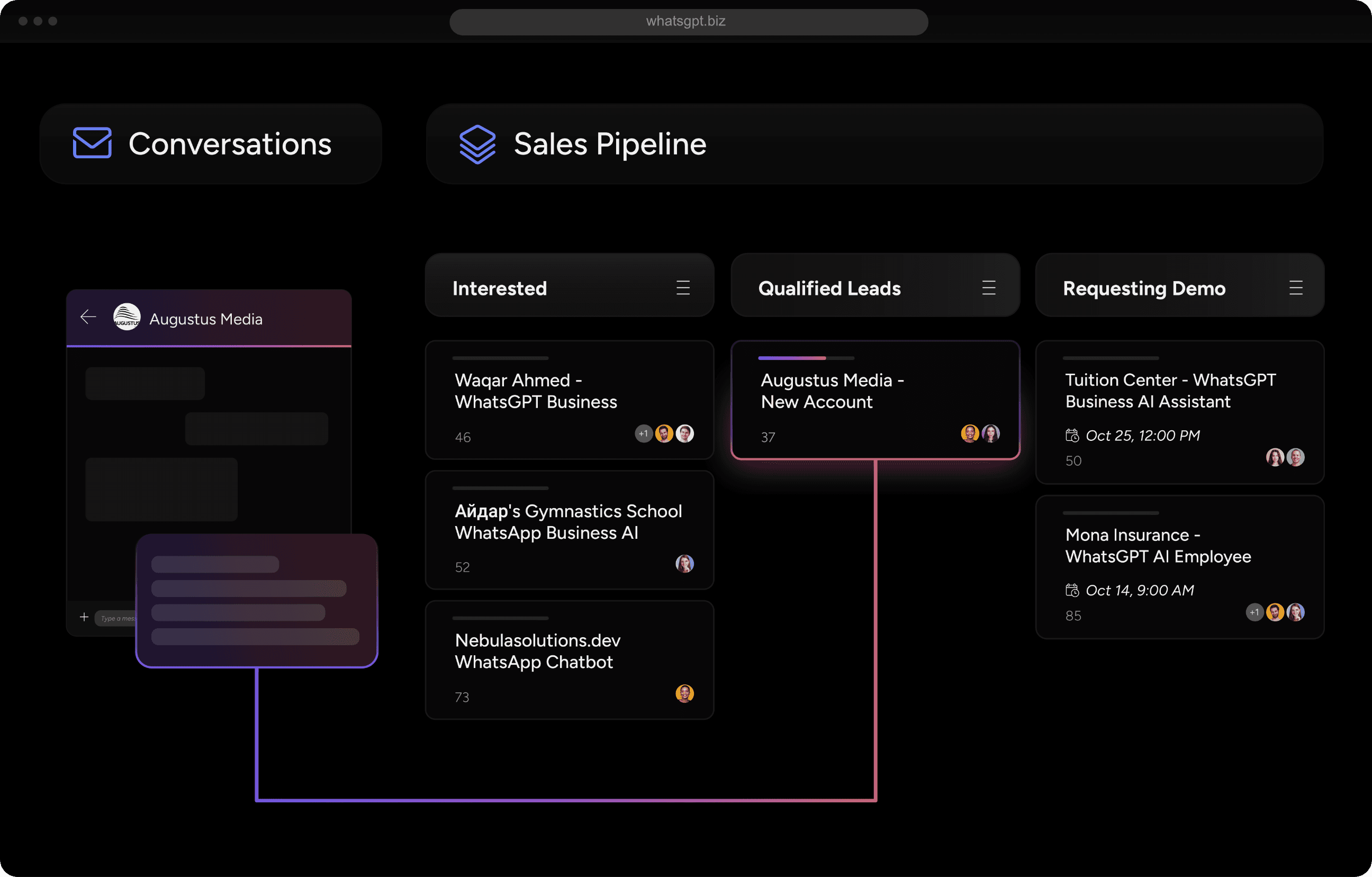
Task: Select the Augustus Media - New Account card
Action: [x=875, y=399]
